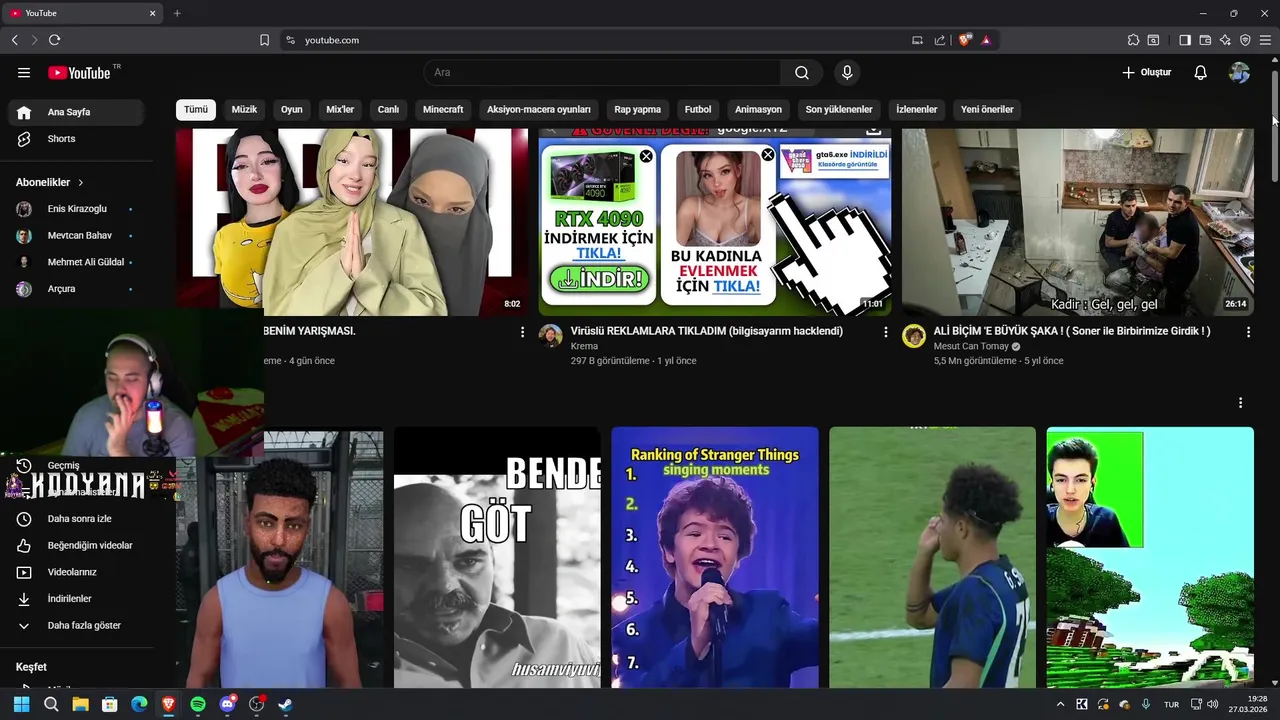
Task: Open options for Virüslü REKLAMLARA video
Action: (x=885, y=332)
